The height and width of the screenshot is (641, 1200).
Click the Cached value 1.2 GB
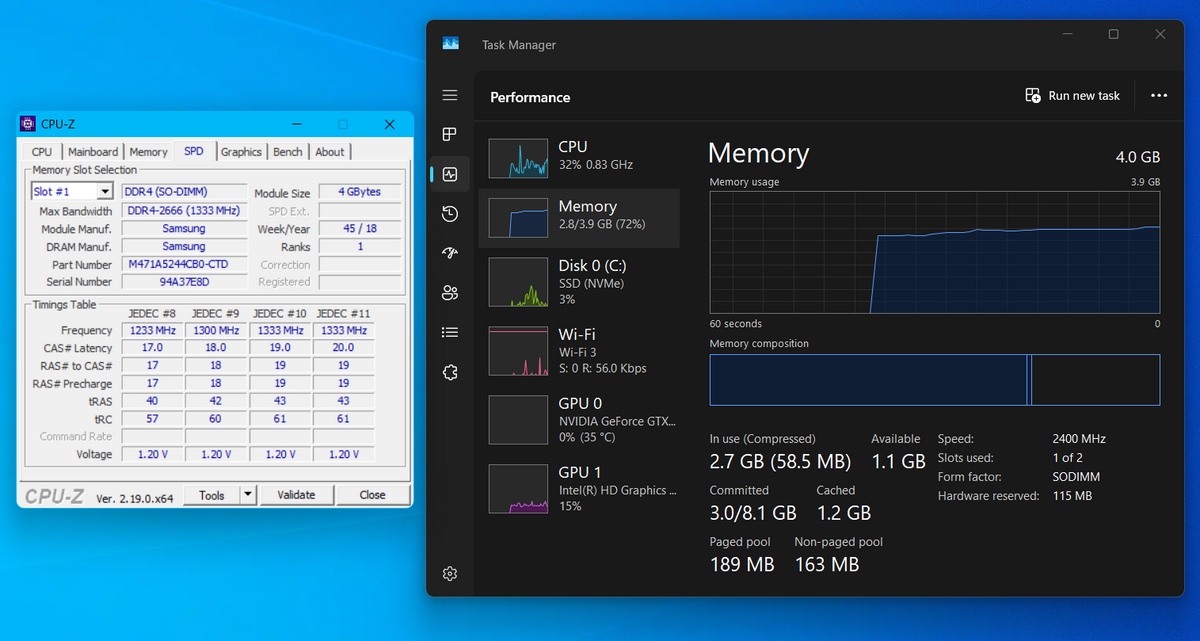point(843,513)
